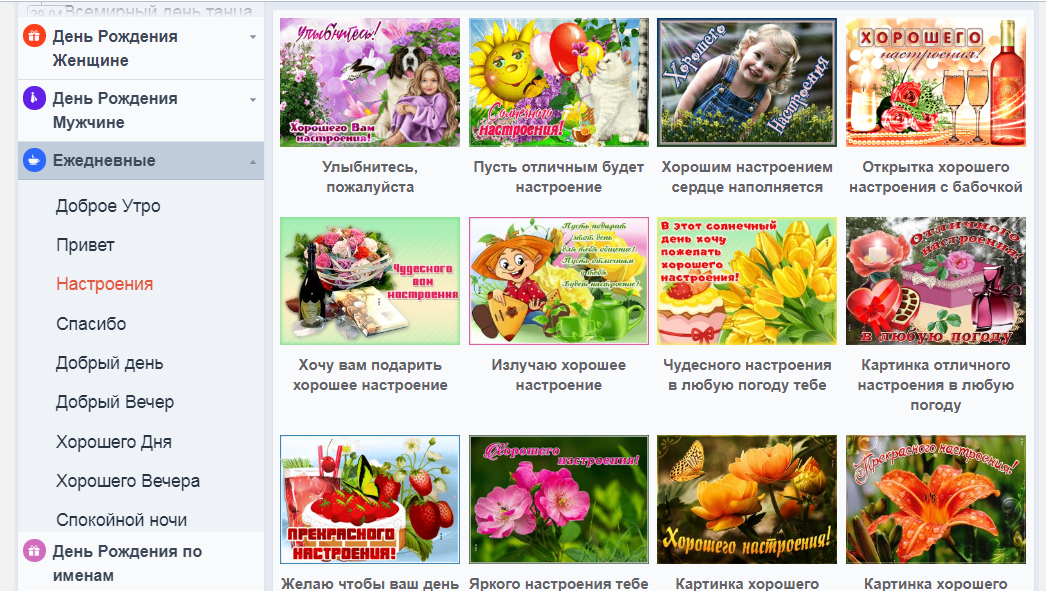
Task: Click the pink gift icon beside День Рождения по именам
Action: pyautogui.click(x=34, y=551)
